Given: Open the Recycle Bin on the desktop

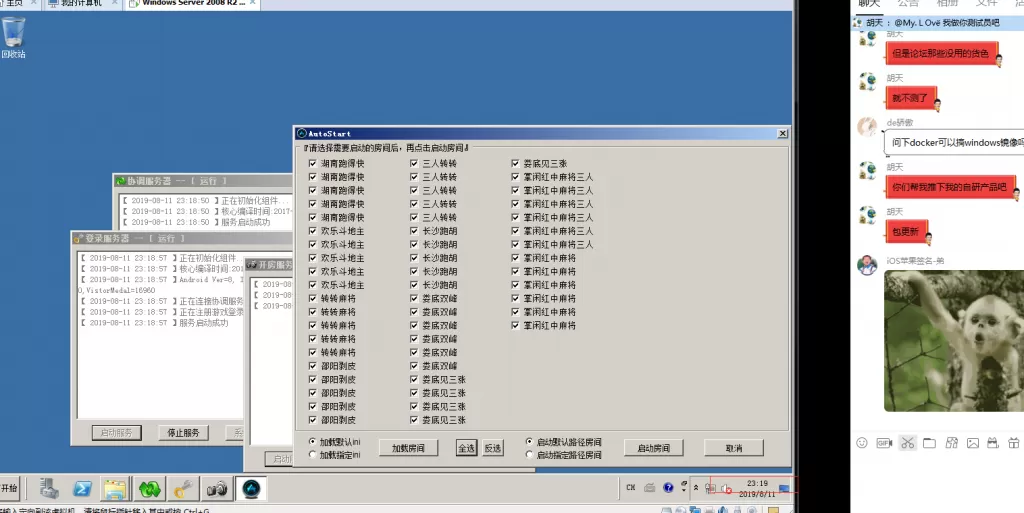Looking at the screenshot, I should point(14,35).
